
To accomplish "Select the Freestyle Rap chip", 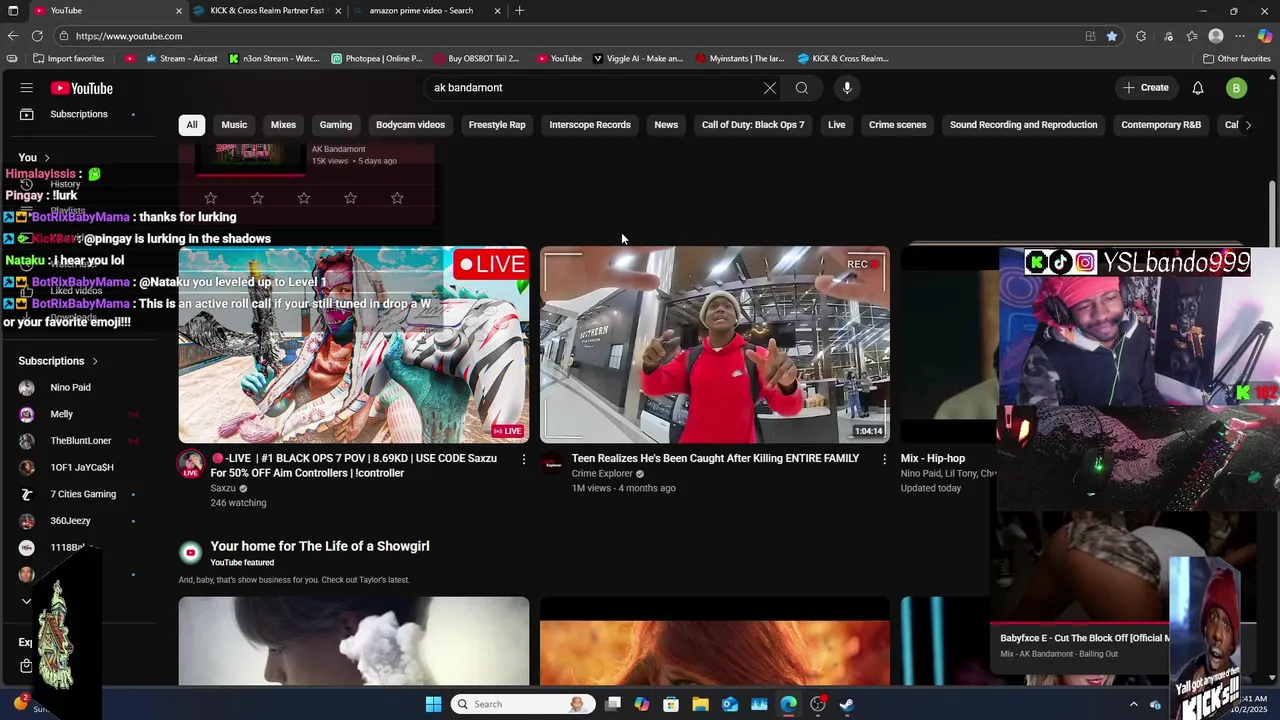I will (497, 125).
